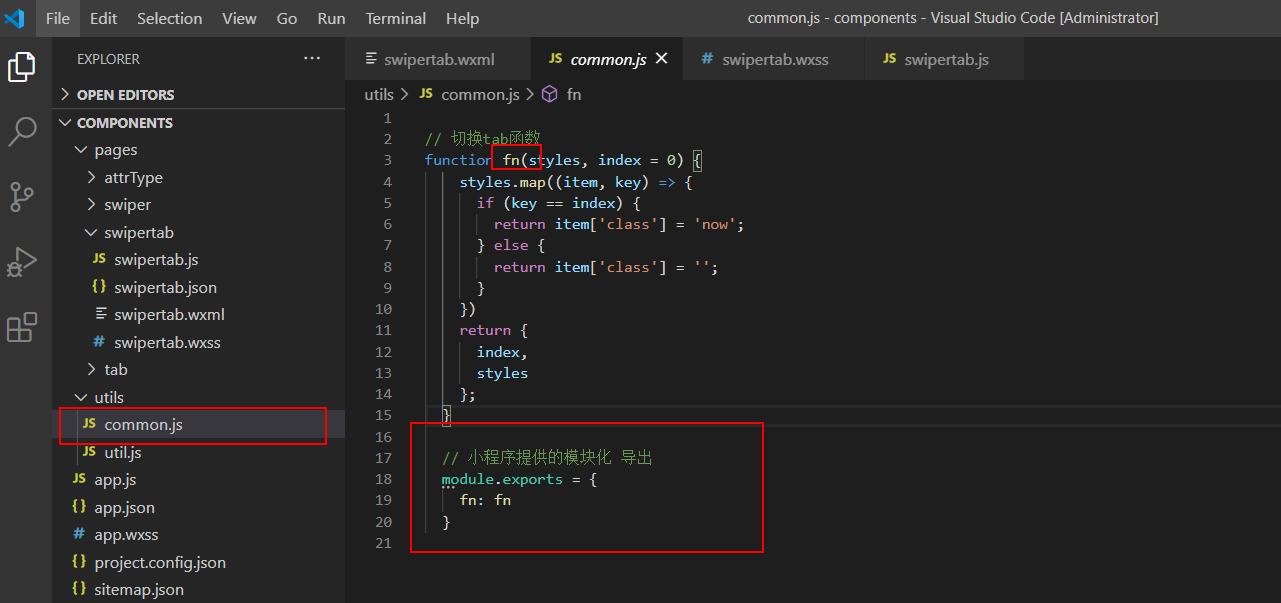This screenshot has height=603, width=1281.
Task: Click the EXPLORER panel title
Action: [108, 59]
